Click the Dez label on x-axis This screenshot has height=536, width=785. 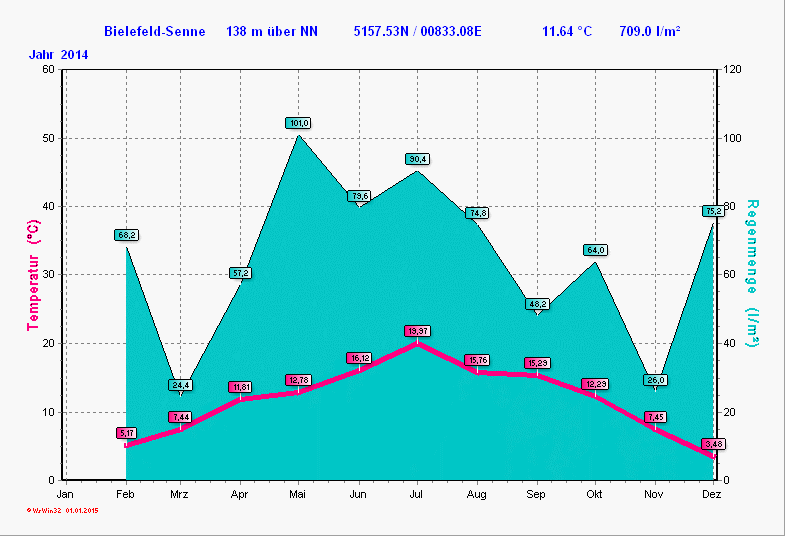(x=711, y=494)
